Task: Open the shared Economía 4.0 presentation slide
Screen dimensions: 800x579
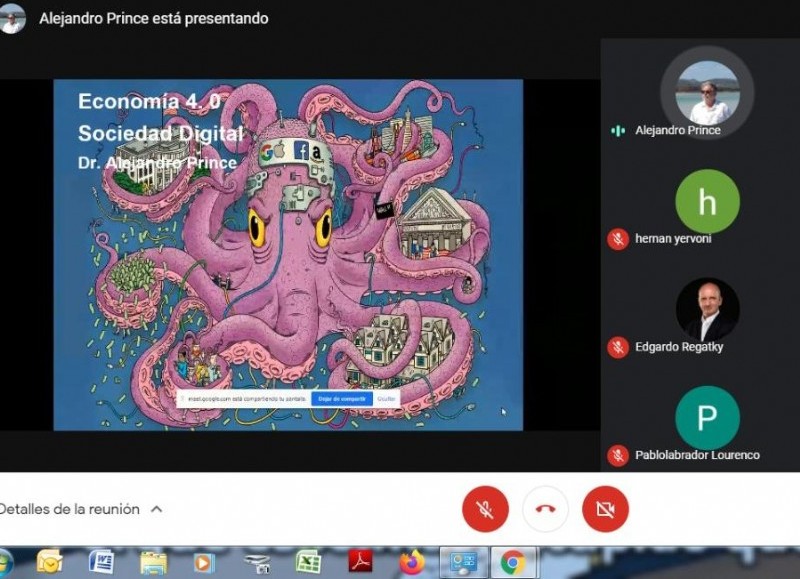Action: [288, 255]
